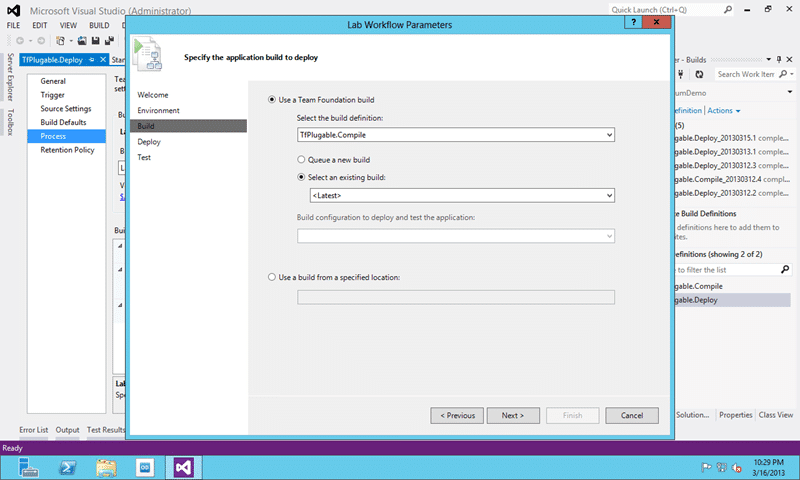Image resolution: width=800 pixels, height=480 pixels.
Task: Open File Explorer from the taskbar
Action: coord(106,467)
